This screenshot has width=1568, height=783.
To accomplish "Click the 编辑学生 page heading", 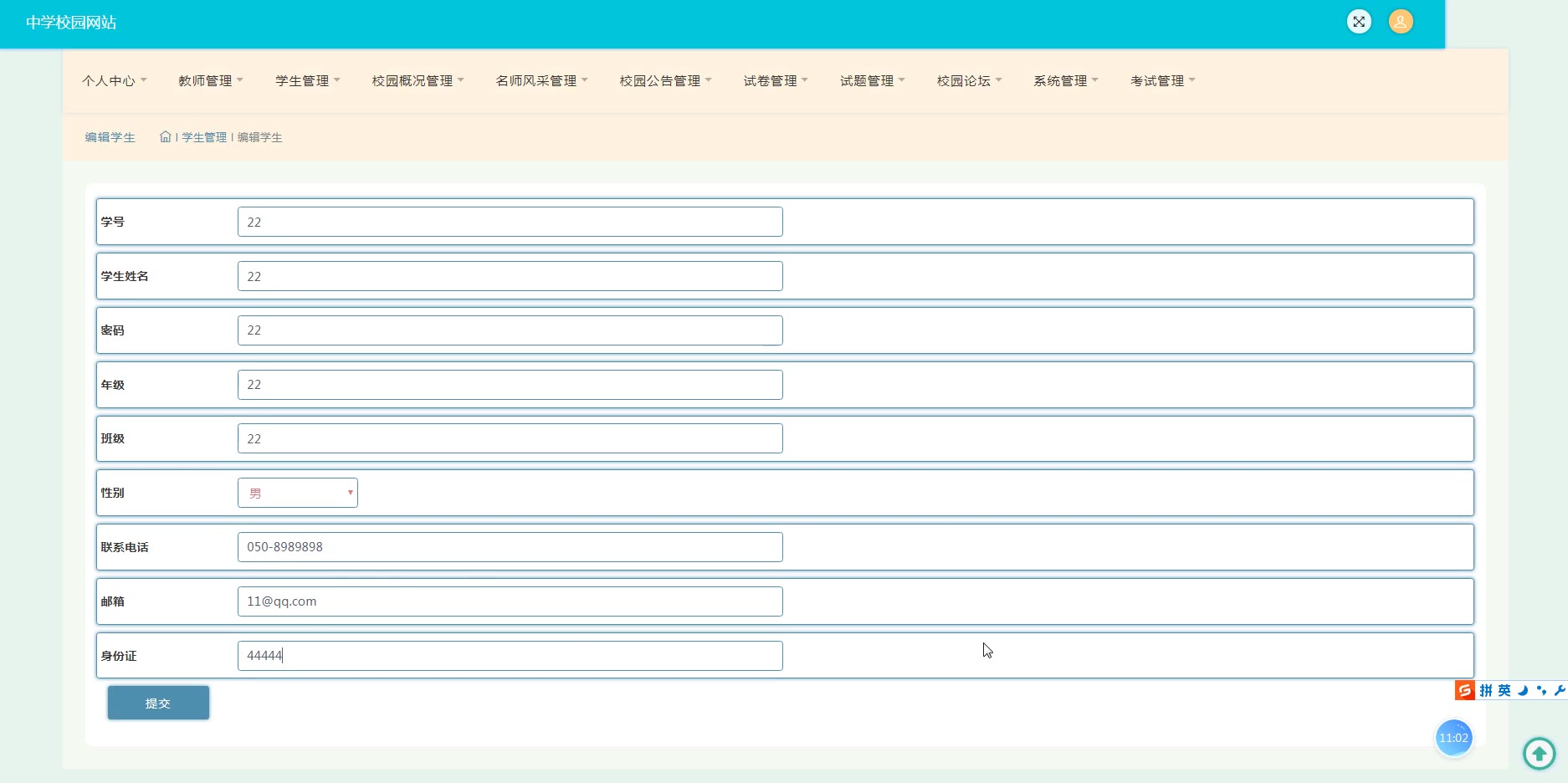I will pos(110,137).
